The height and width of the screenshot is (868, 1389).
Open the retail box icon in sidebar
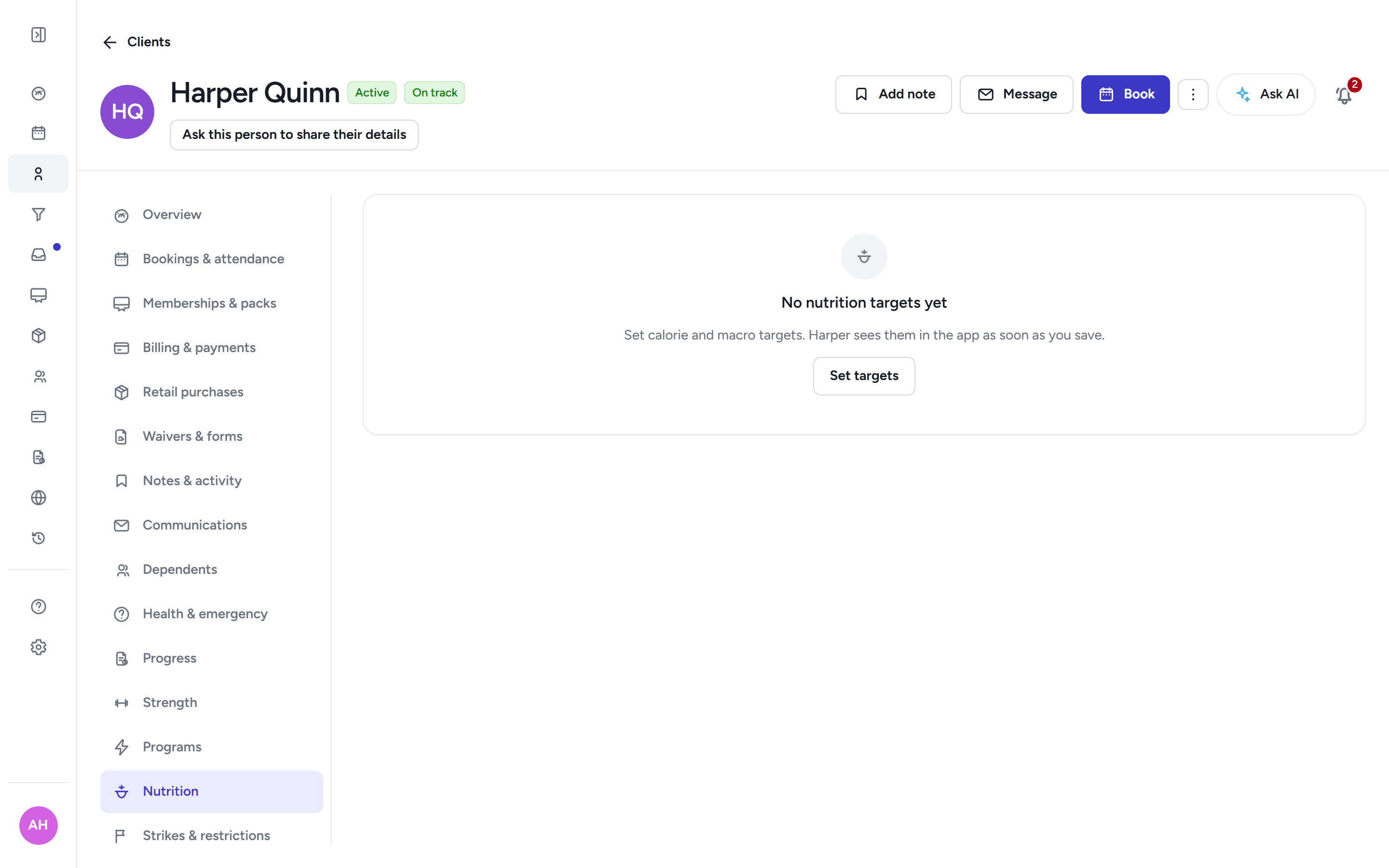(39, 335)
